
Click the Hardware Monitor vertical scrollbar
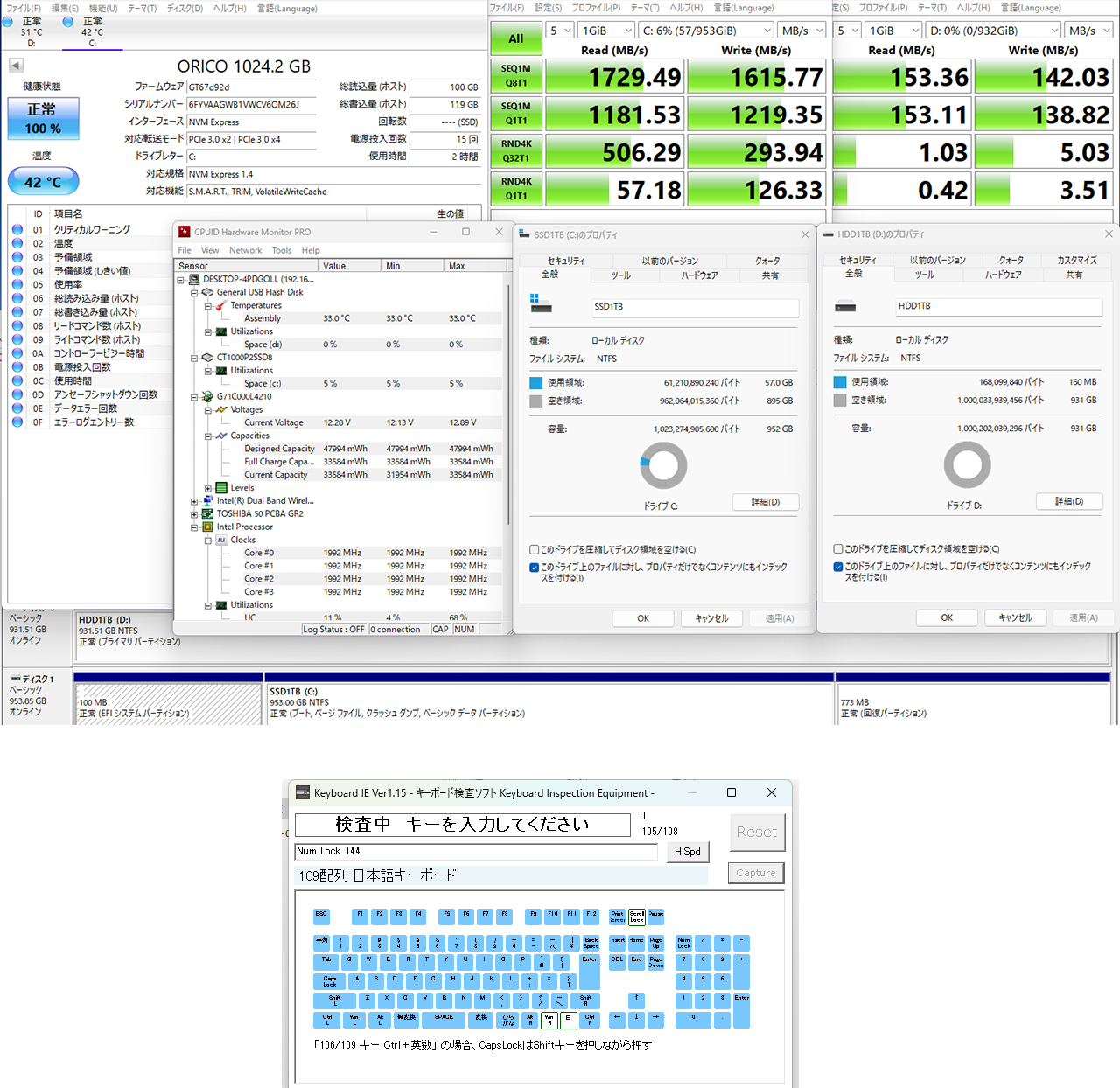(507, 394)
